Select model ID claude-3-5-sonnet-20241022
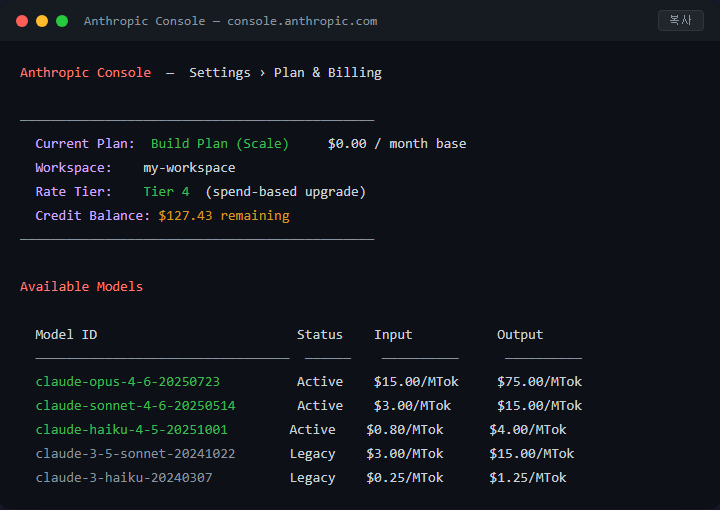Image resolution: width=720 pixels, height=510 pixels. coord(135,454)
